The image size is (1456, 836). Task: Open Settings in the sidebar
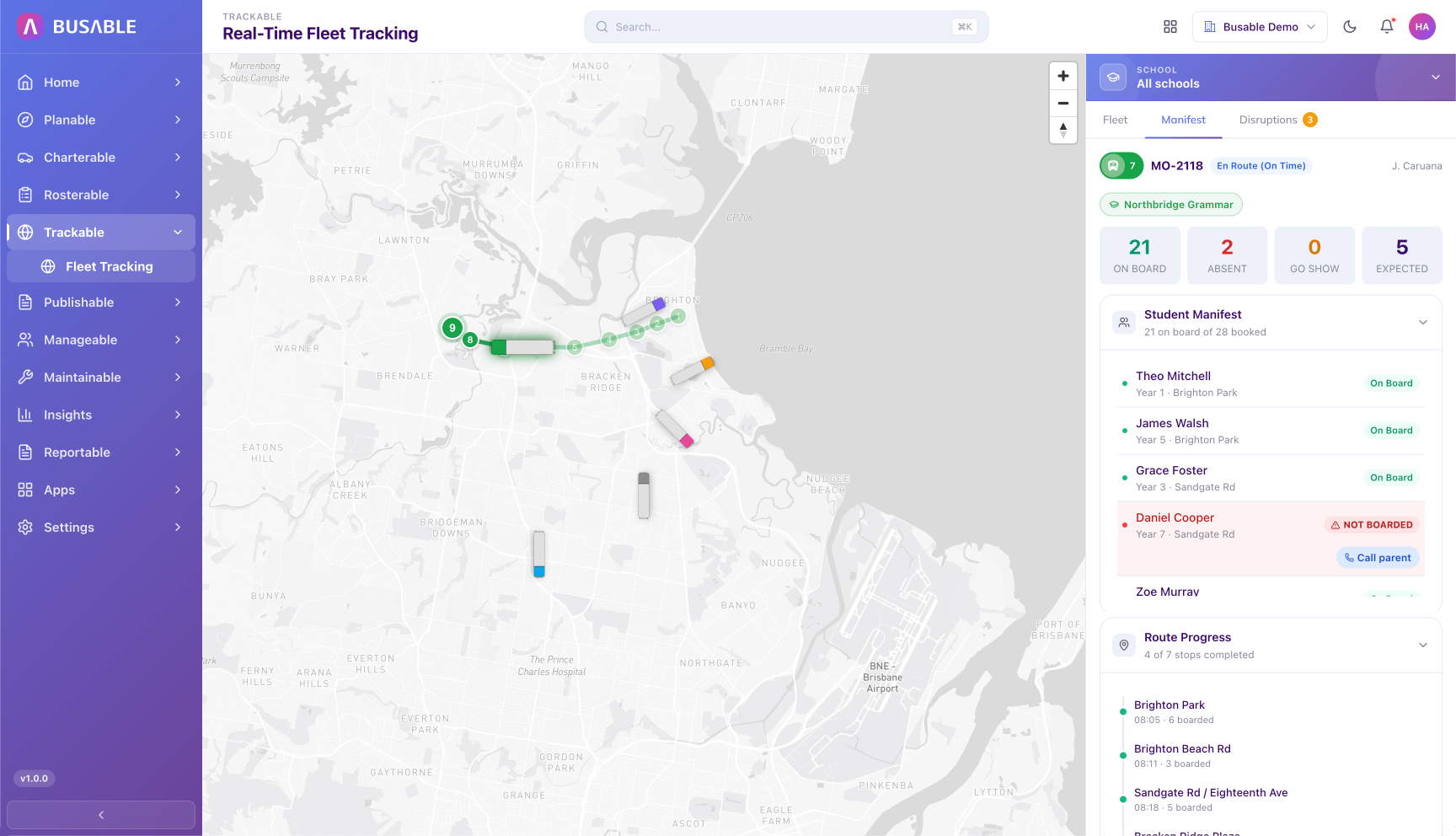101,528
